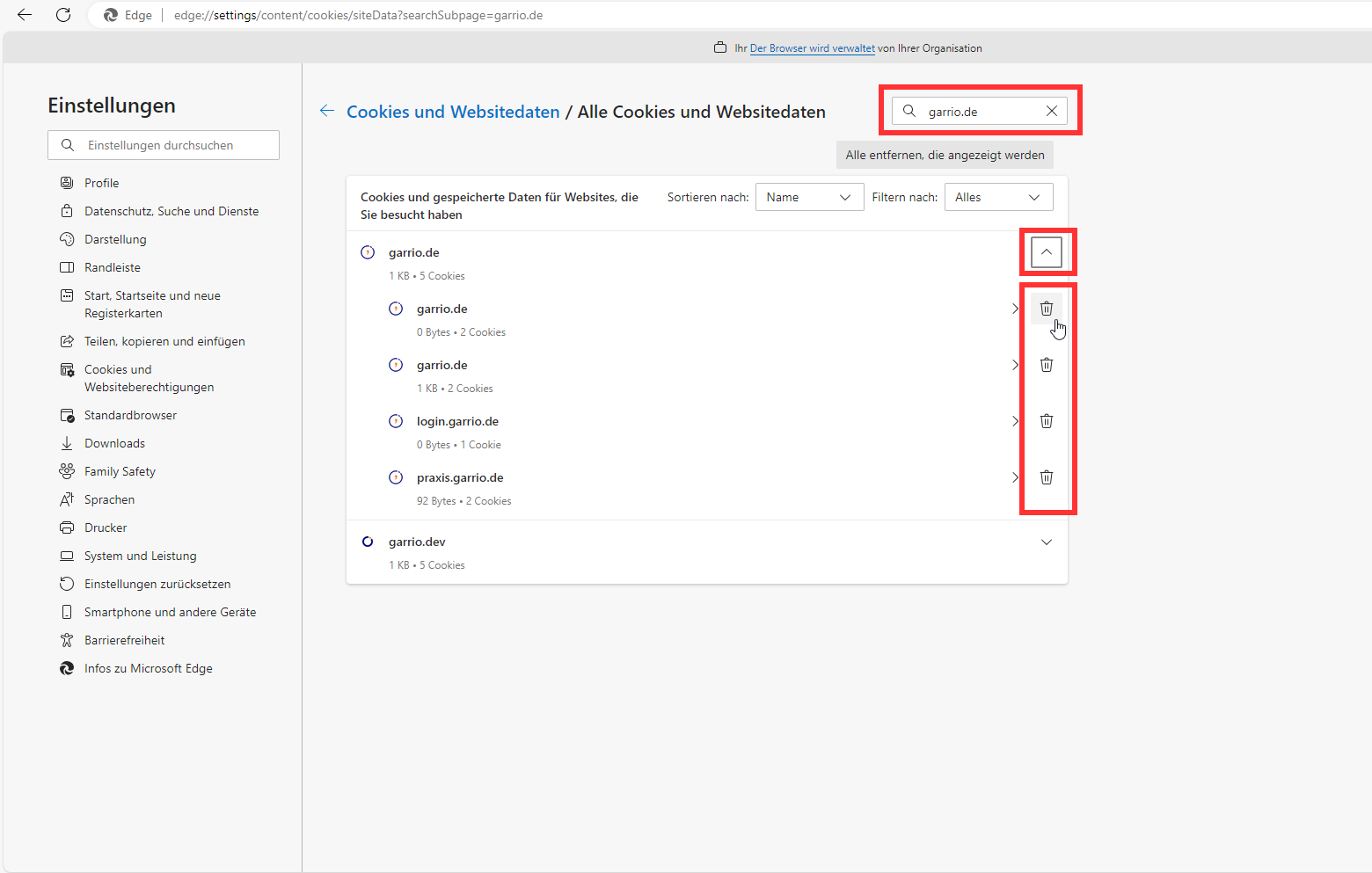
Task: Reload the page with refresh icon
Action: point(63,15)
